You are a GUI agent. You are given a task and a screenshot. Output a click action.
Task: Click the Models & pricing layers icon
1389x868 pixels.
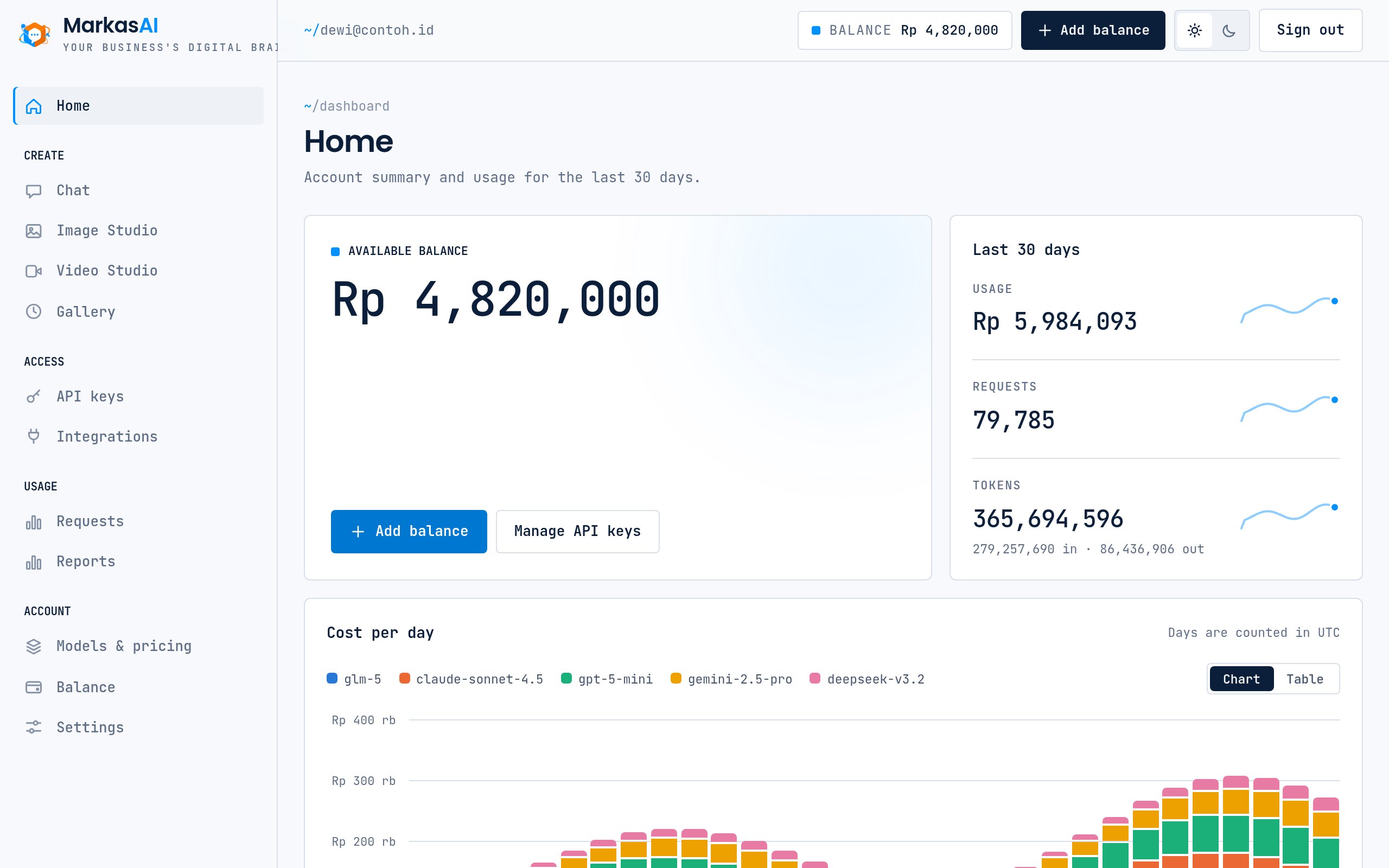pyautogui.click(x=34, y=647)
